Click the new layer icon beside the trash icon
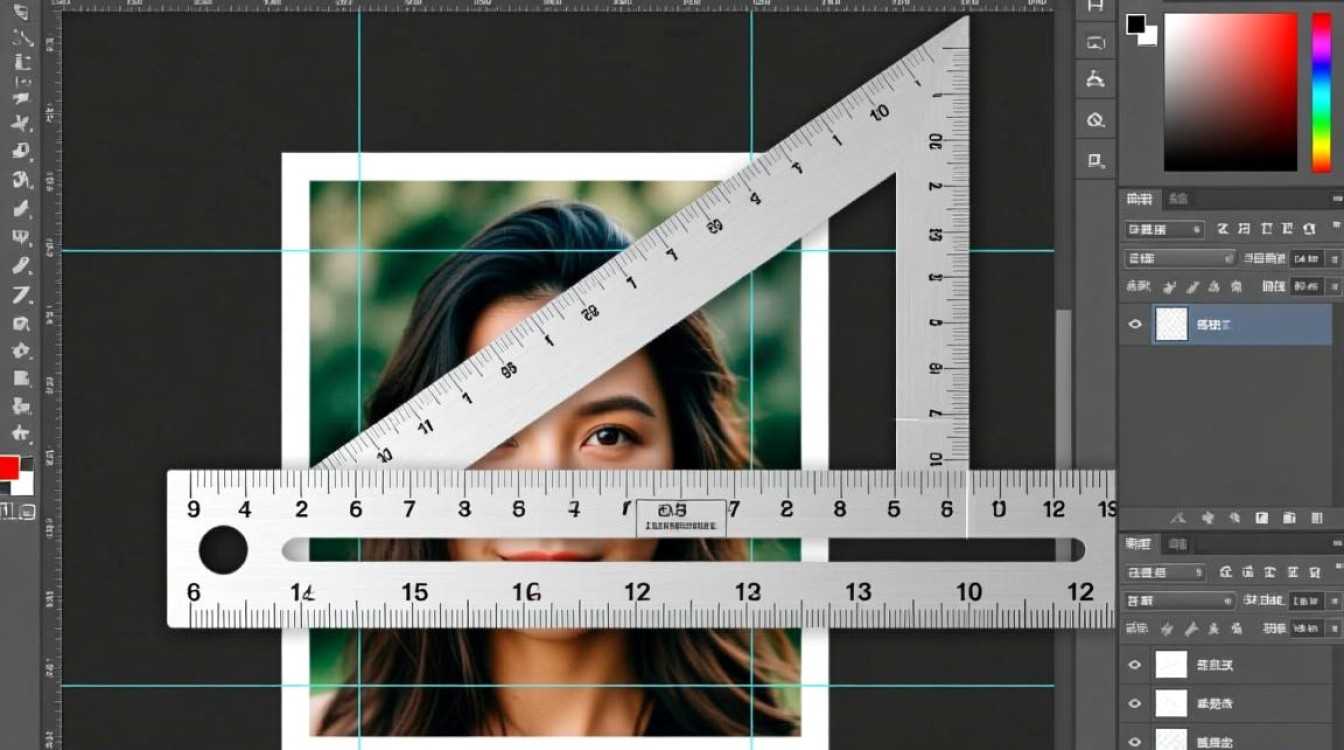 [x=1289, y=518]
